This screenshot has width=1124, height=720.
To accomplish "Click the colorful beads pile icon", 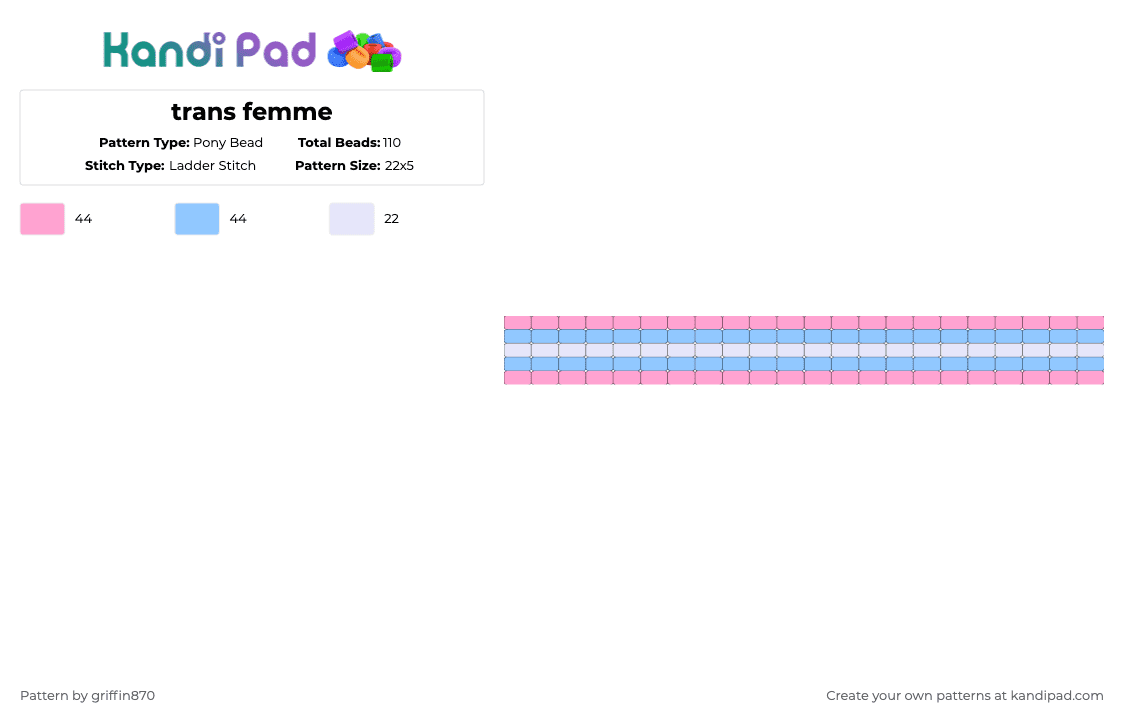I will [x=364, y=52].
